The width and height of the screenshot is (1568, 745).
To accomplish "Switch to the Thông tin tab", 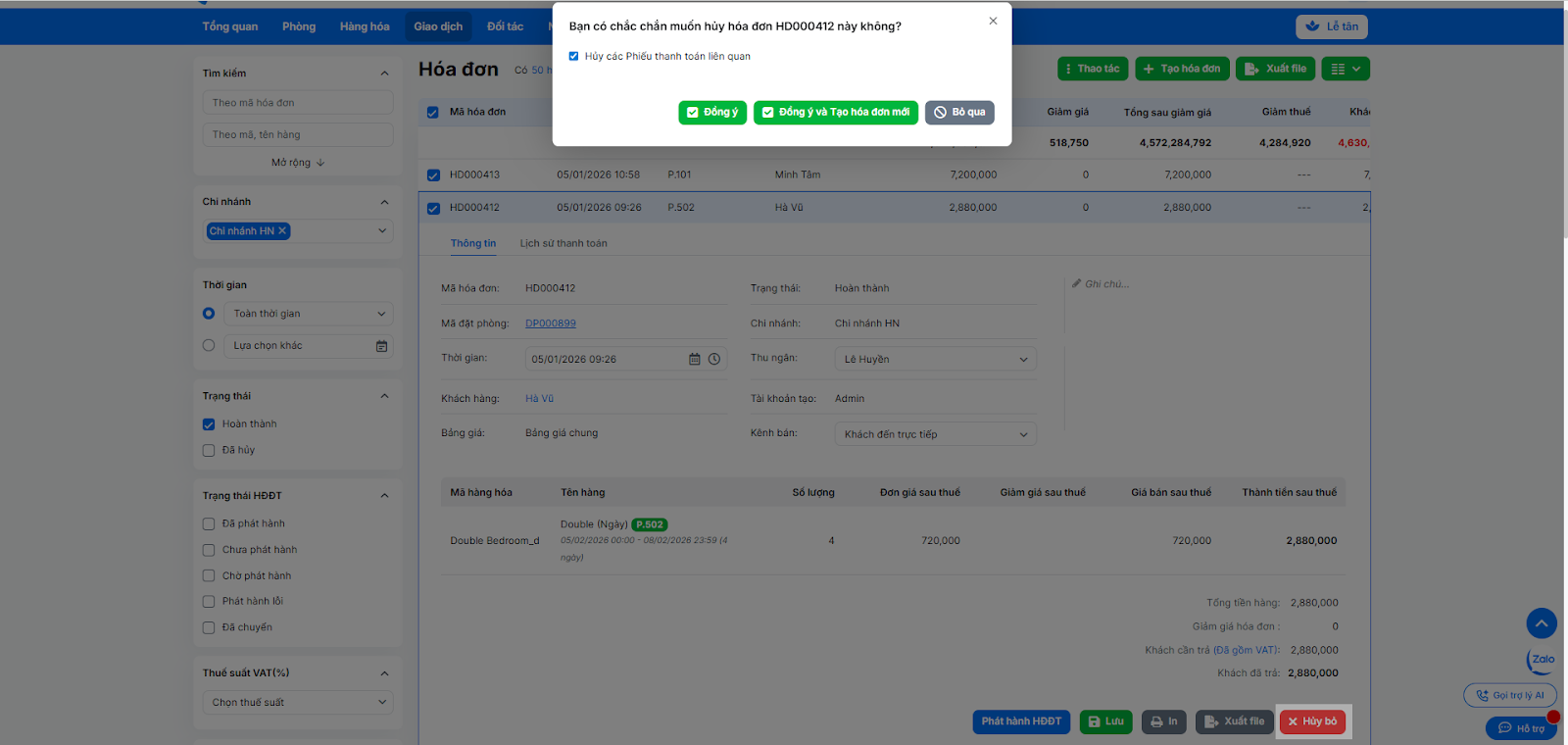I will point(473,243).
